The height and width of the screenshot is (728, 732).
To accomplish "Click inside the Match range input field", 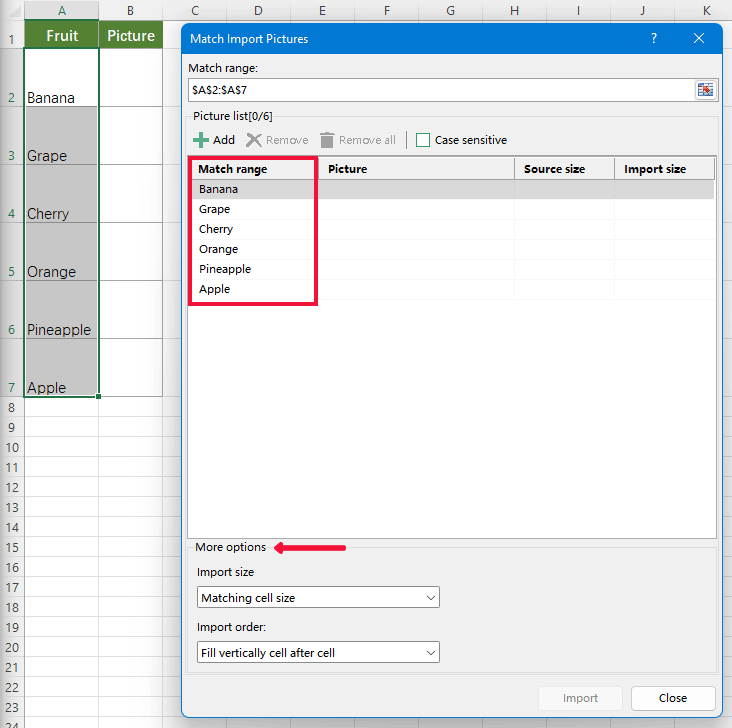I will pos(441,90).
